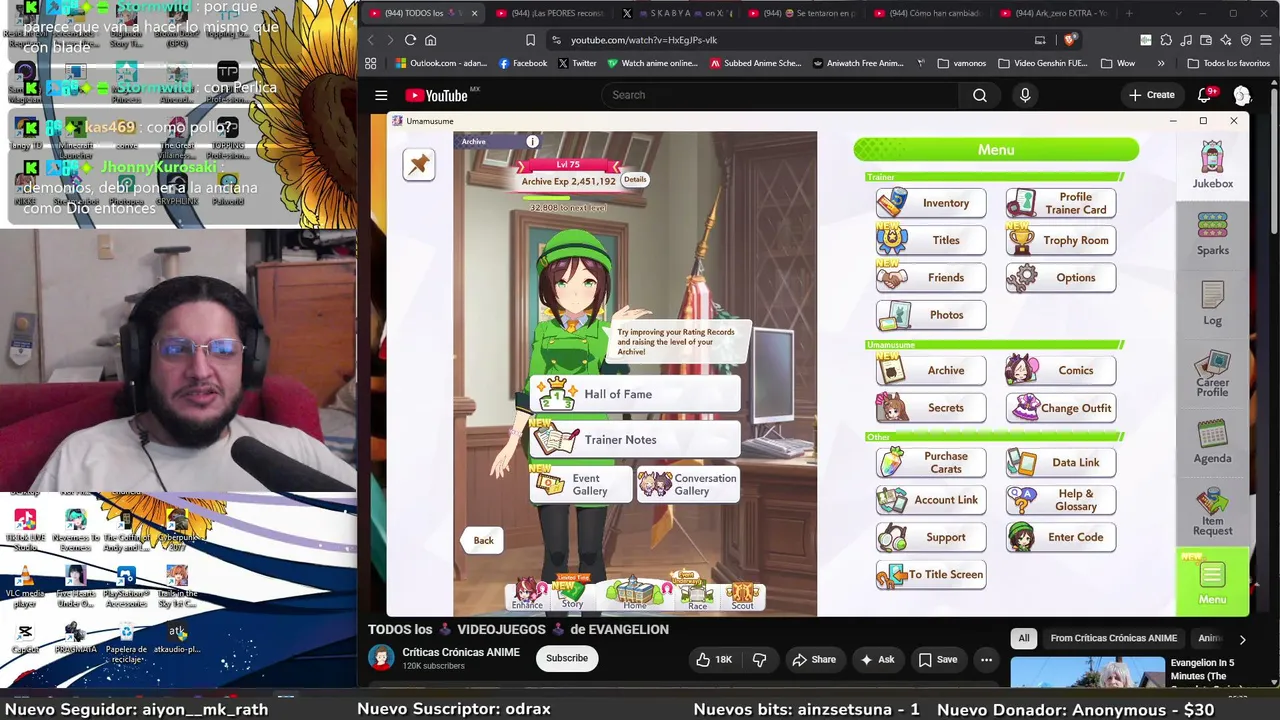Switch to the S K A B Y A X tab
Image resolution: width=1280 pixels, height=720 pixels.
coord(676,13)
